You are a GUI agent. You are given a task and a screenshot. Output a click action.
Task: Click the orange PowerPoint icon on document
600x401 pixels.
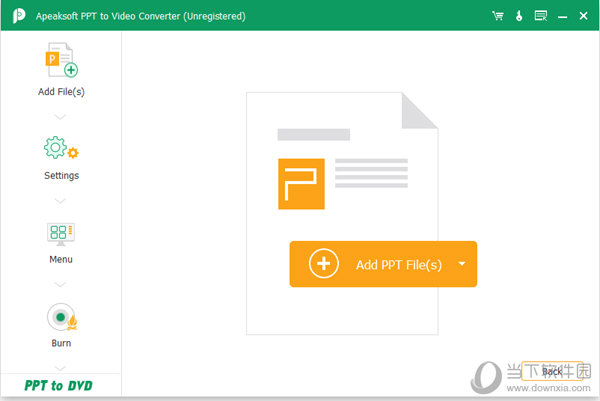(302, 184)
